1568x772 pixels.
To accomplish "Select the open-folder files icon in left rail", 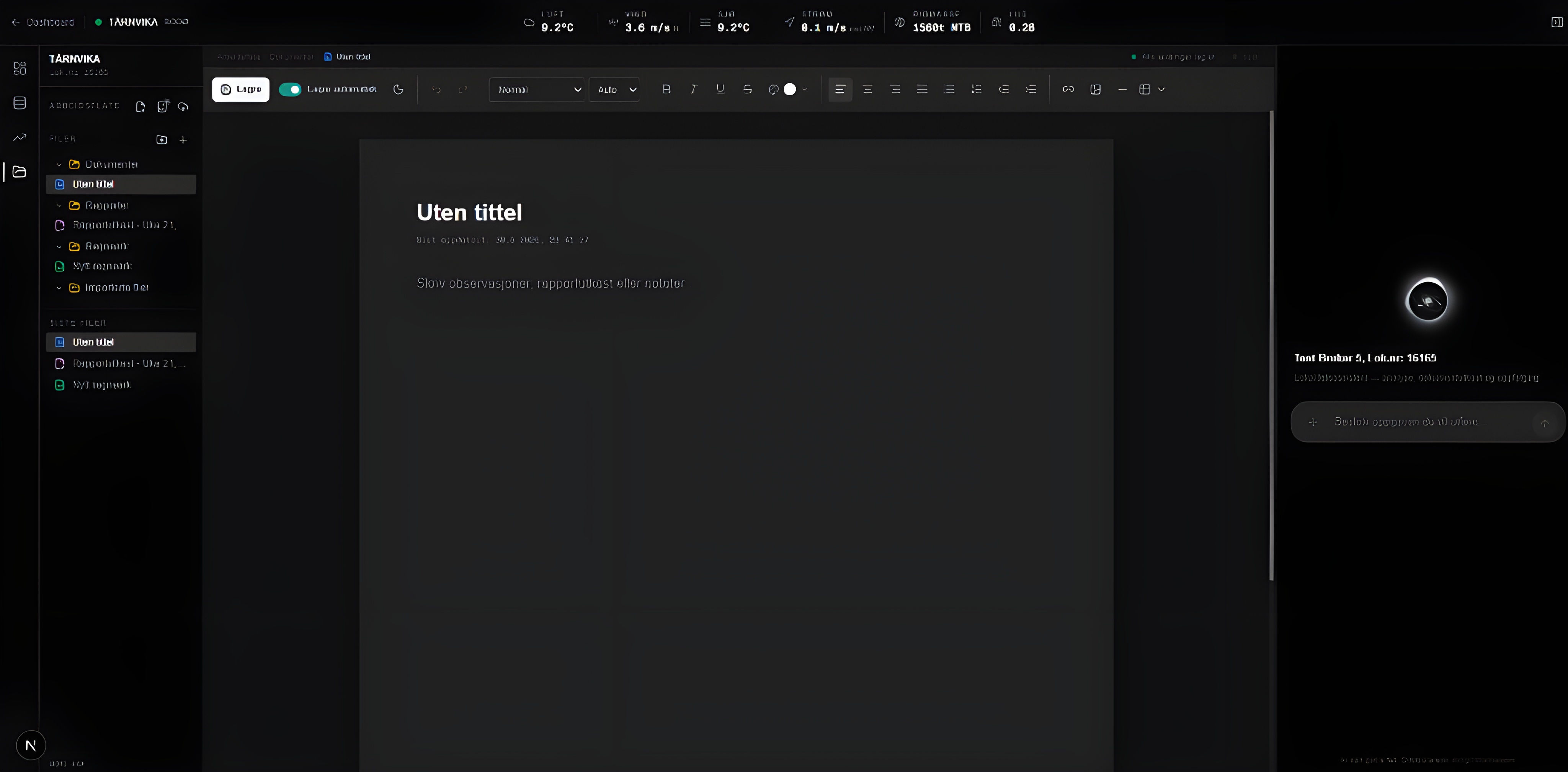I will [x=20, y=172].
